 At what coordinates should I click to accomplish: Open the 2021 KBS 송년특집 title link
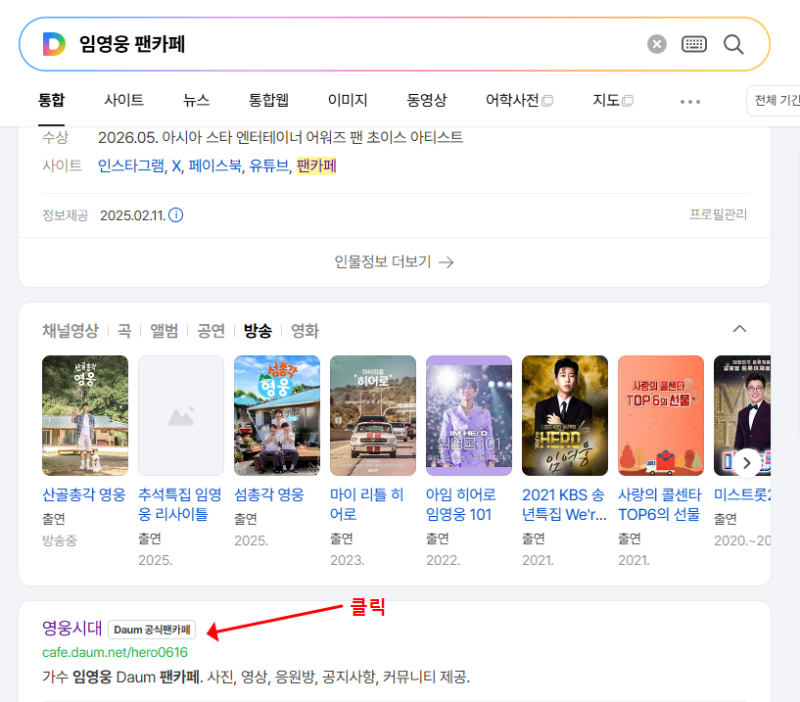point(564,504)
